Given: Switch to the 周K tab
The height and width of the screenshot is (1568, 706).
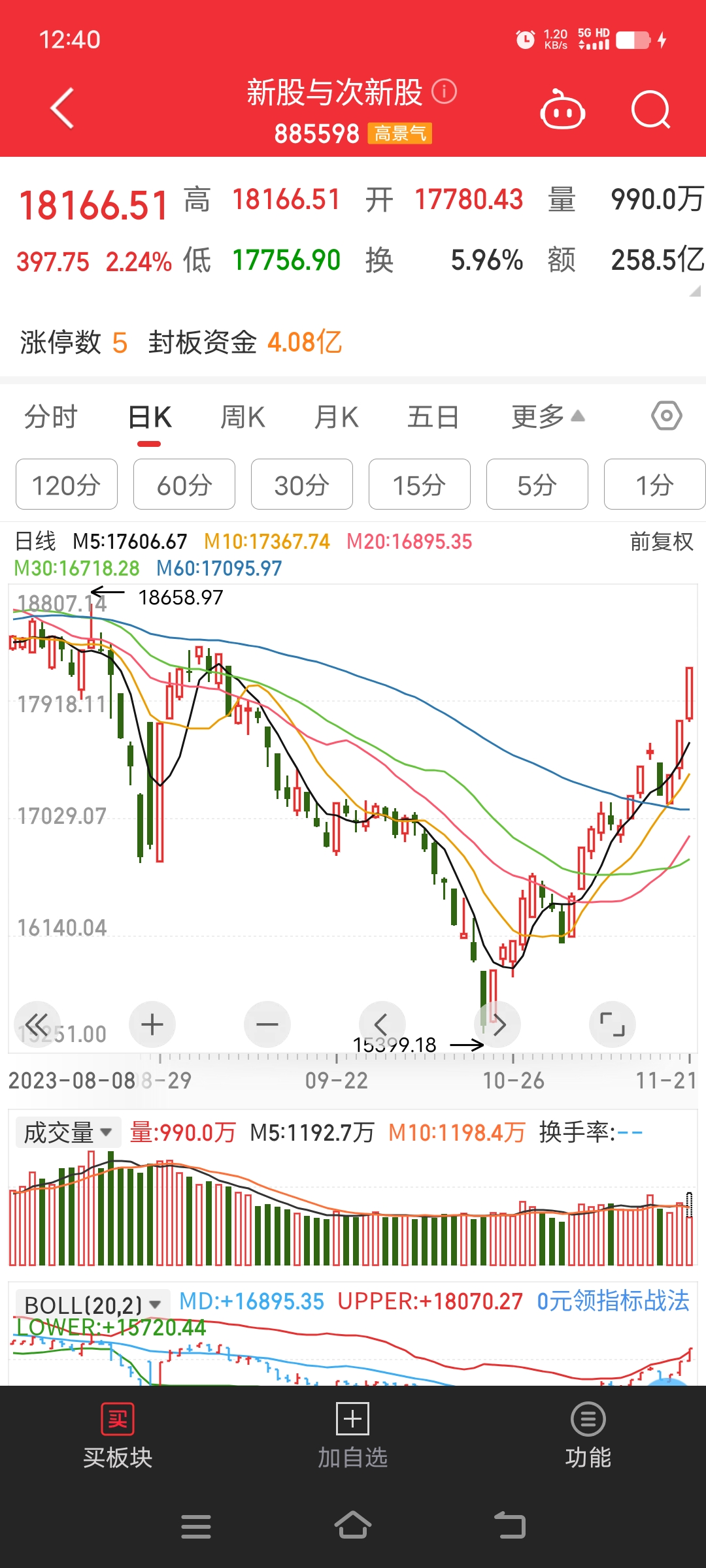Looking at the screenshot, I should pos(243,417).
